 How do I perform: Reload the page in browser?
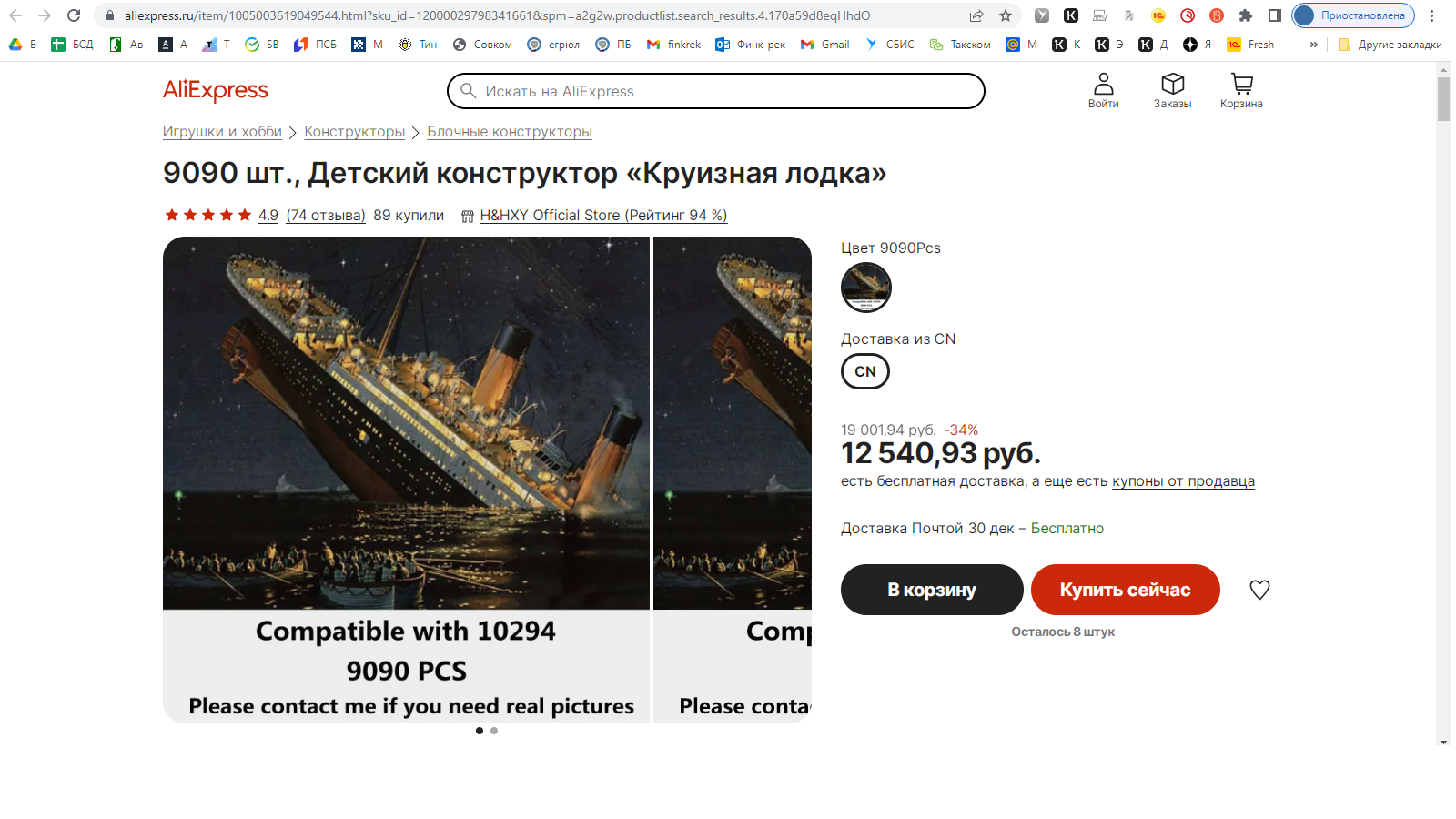click(74, 15)
